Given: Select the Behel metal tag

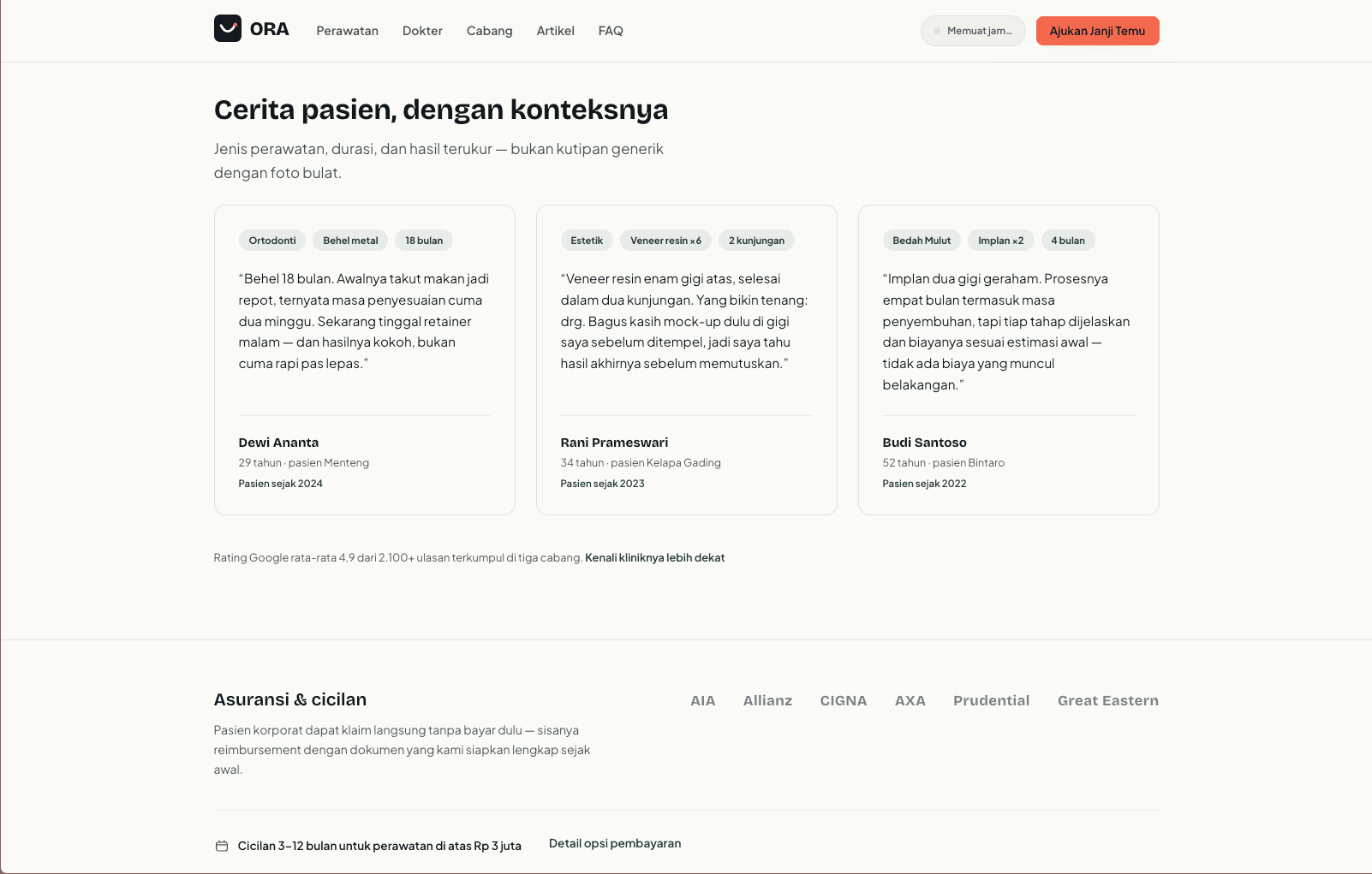Looking at the screenshot, I should pyautogui.click(x=350, y=241).
